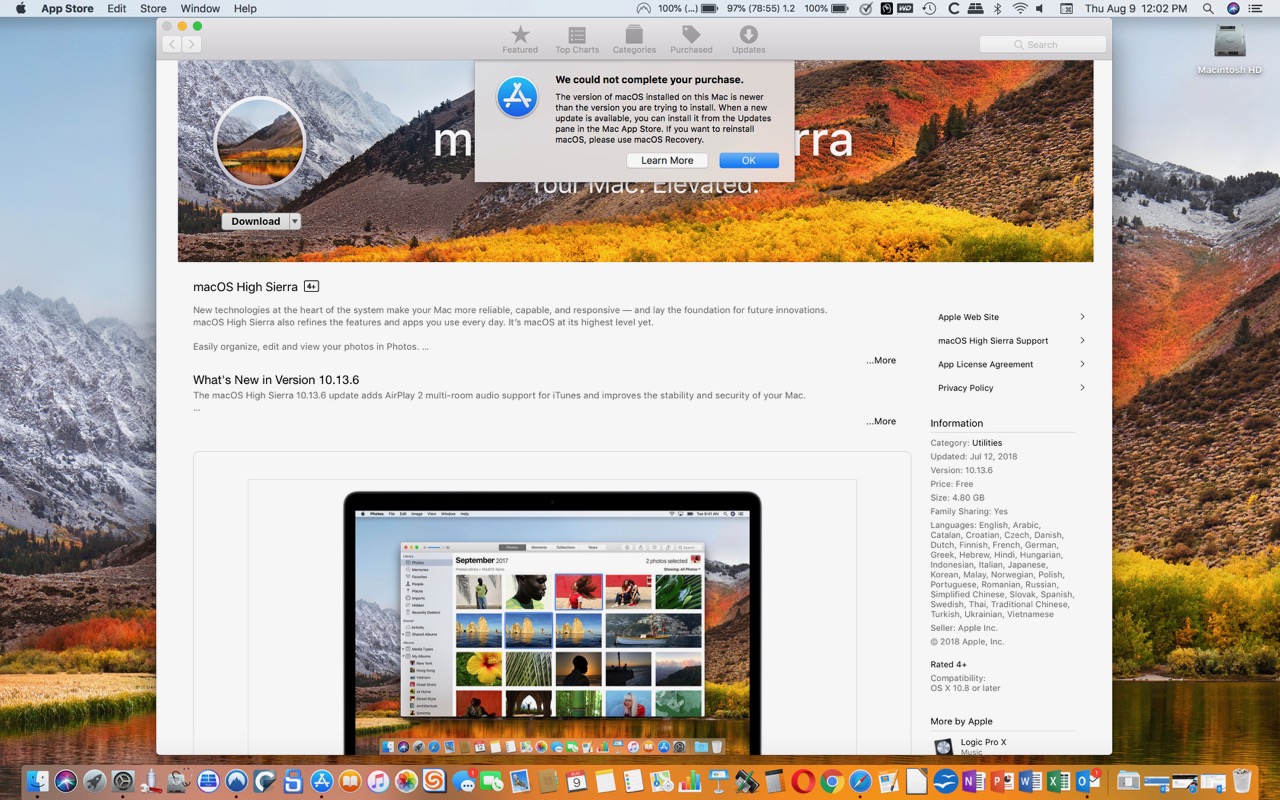Open the Download button dropdown arrow
The height and width of the screenshot is (800, 1280).
(x=295, y=221)
